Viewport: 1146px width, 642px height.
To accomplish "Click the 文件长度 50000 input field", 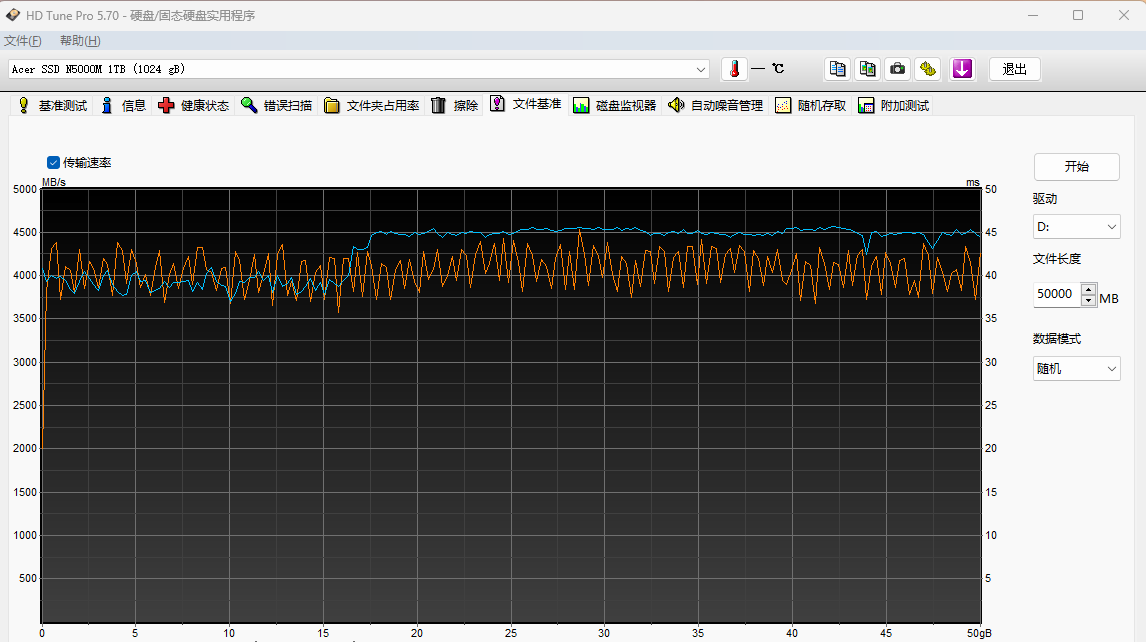I will coord(1056,295).
